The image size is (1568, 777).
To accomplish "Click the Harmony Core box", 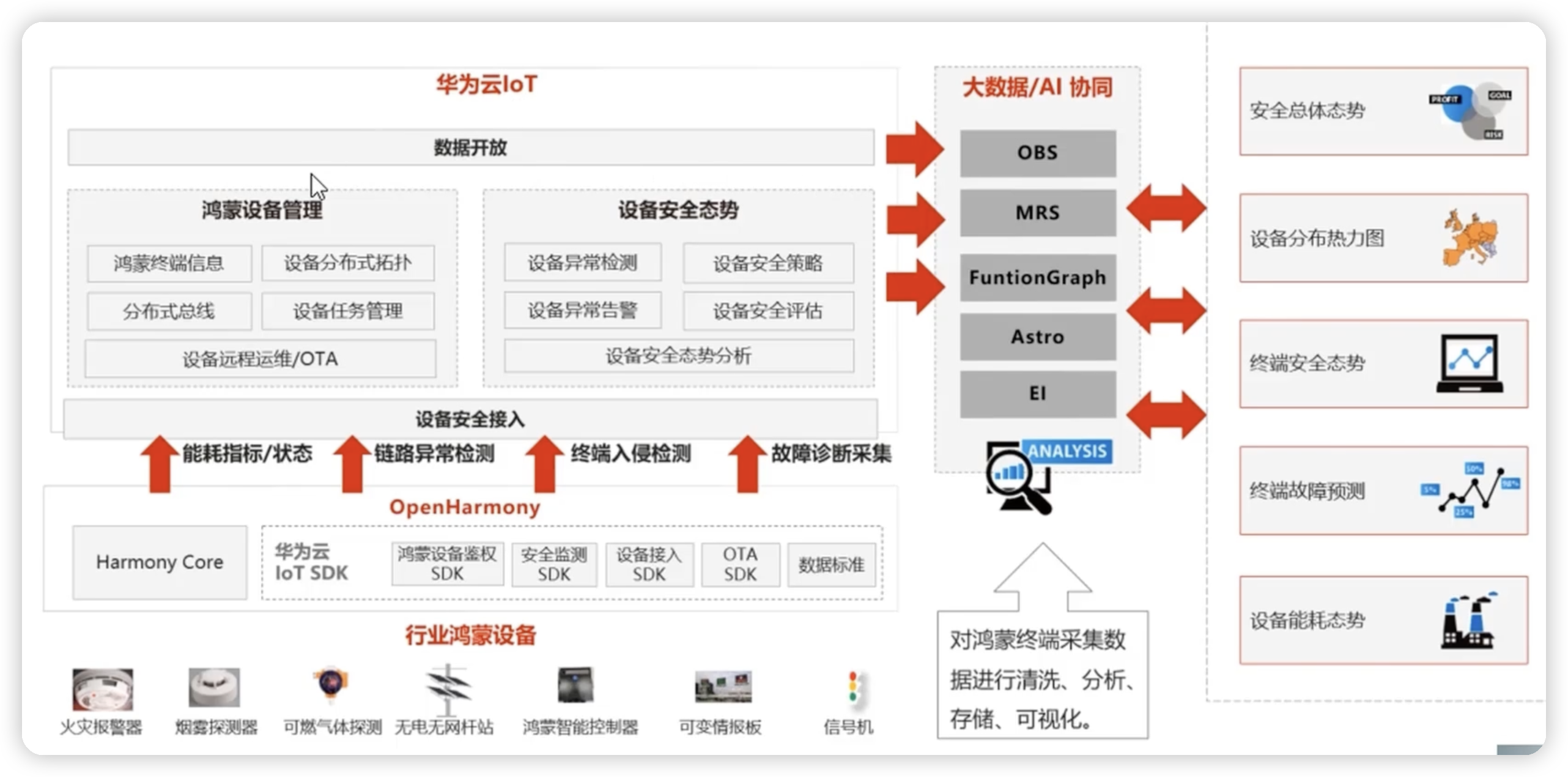I will [x=160, y=562].
